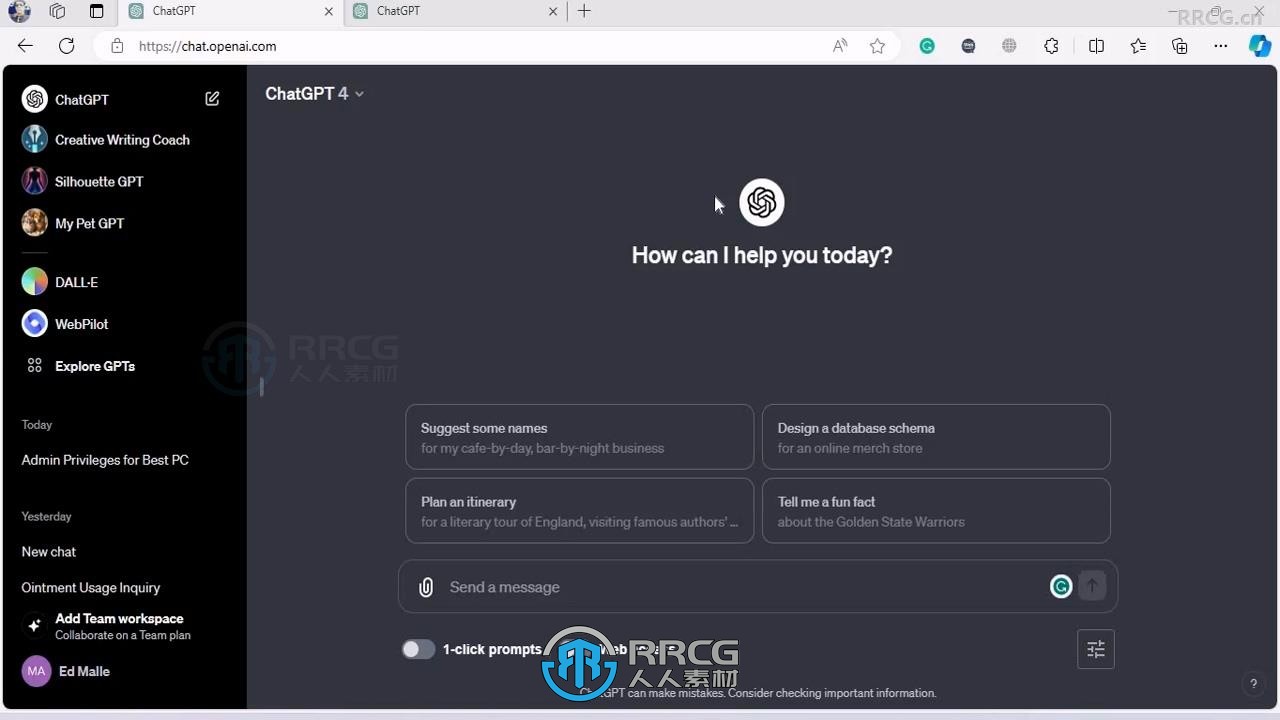Open the favorites list icon

coord(1138,46)
